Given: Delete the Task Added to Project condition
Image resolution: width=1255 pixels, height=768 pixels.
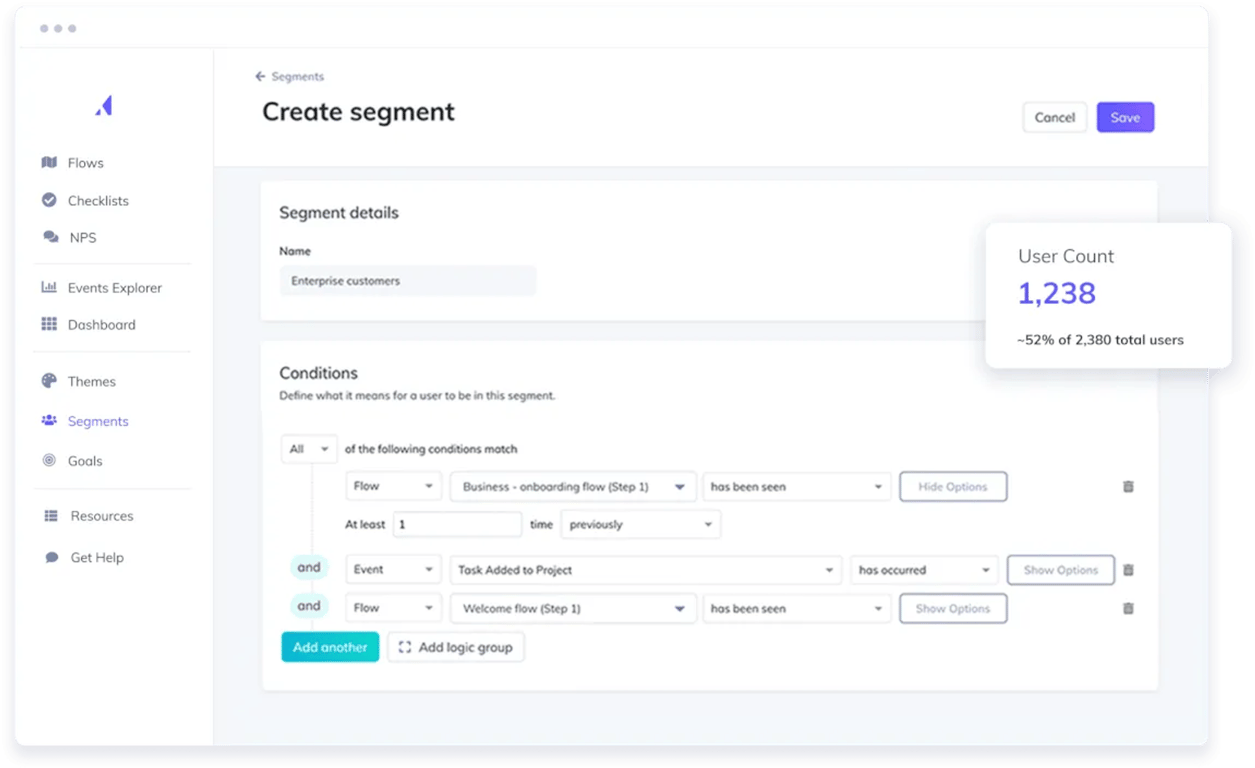Looking at the screenshot, I should [x=1128, y=570].
